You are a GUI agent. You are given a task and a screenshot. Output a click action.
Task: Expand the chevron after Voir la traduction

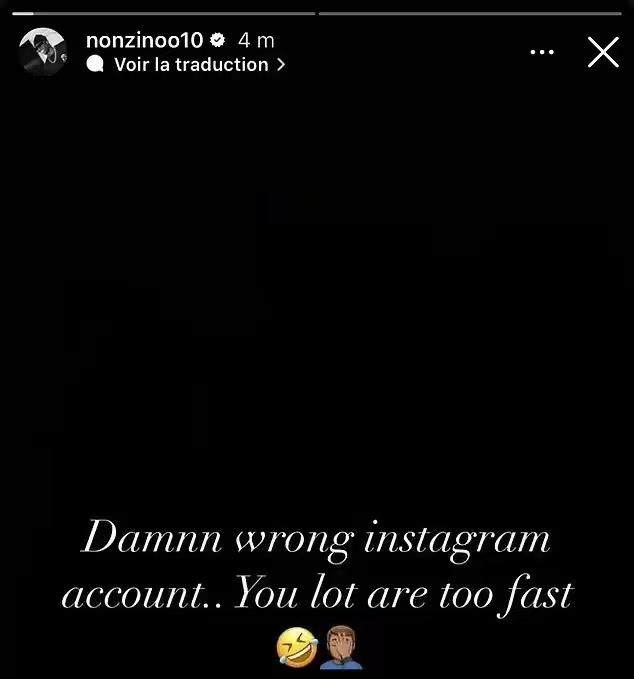281,65
